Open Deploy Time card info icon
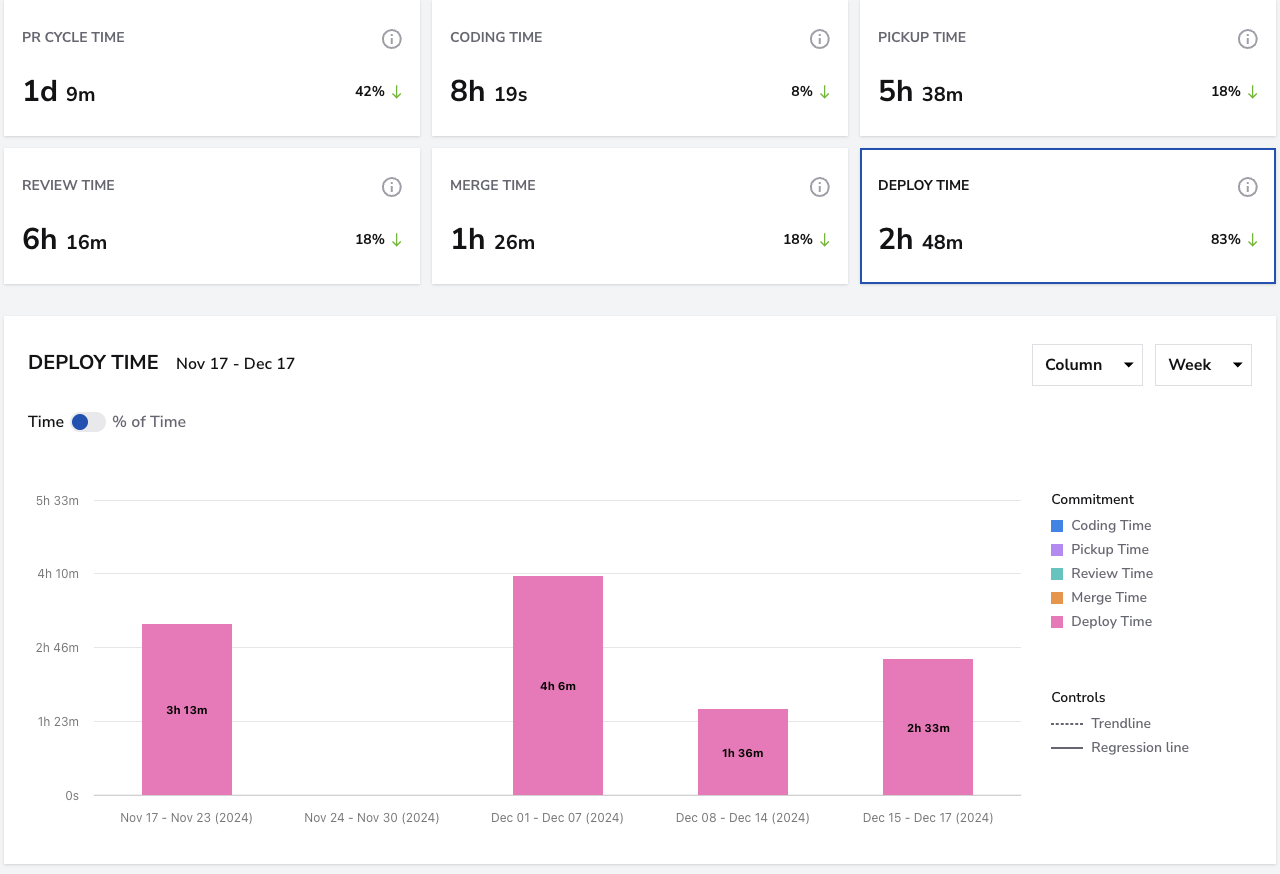Screen dimensions: 1280x874 pyautogui.click(x=1248, y=187)
